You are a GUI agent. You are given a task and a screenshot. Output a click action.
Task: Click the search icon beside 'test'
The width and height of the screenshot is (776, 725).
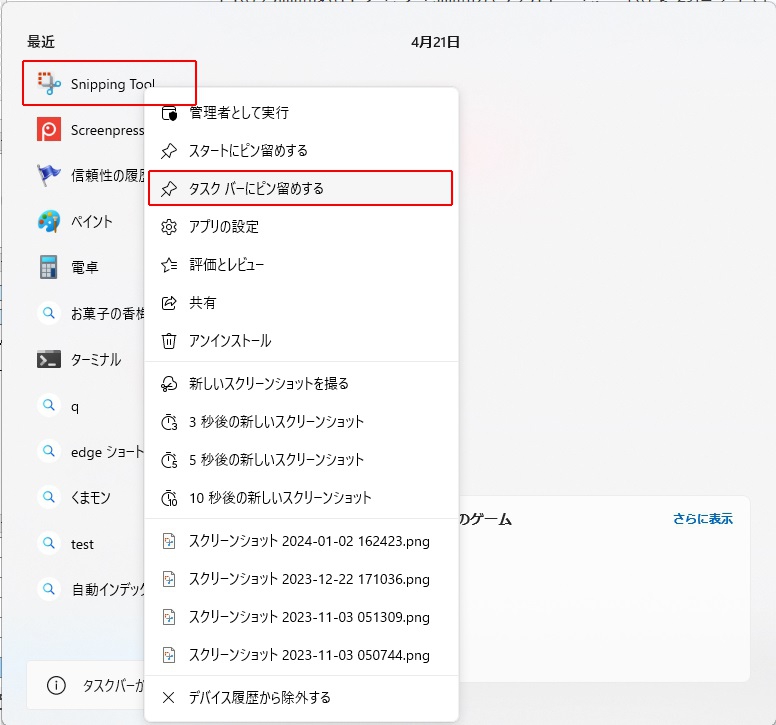pos(48,543)
